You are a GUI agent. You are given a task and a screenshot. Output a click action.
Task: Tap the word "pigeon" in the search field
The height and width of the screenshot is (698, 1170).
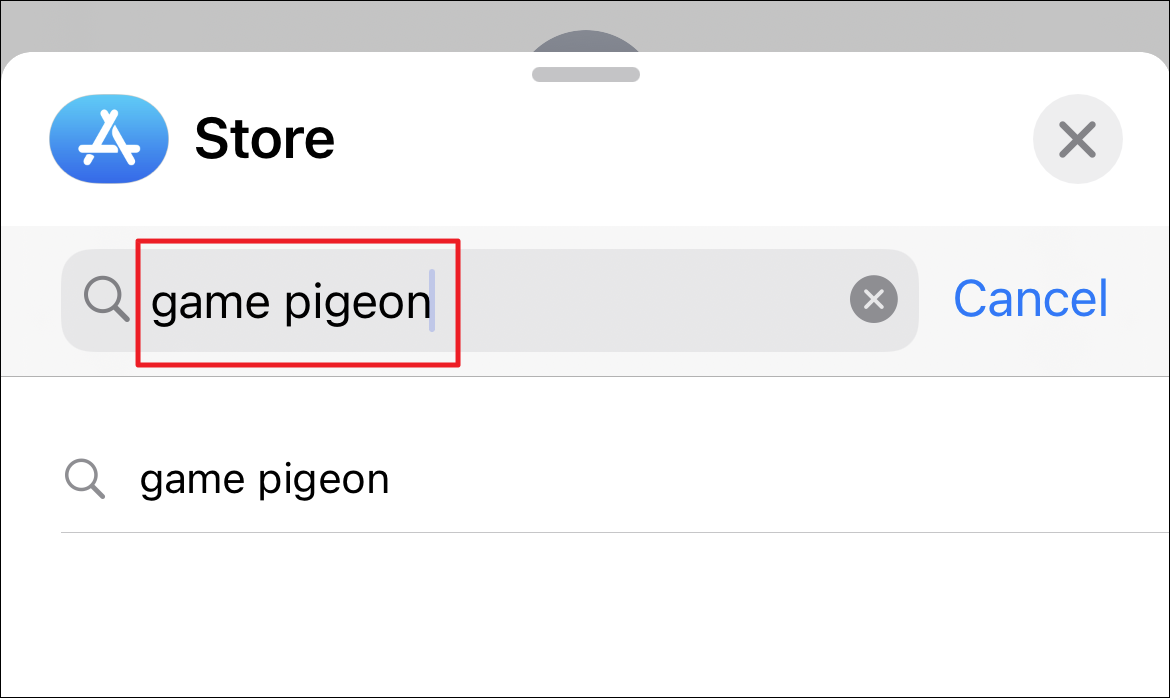pos(358,304)
